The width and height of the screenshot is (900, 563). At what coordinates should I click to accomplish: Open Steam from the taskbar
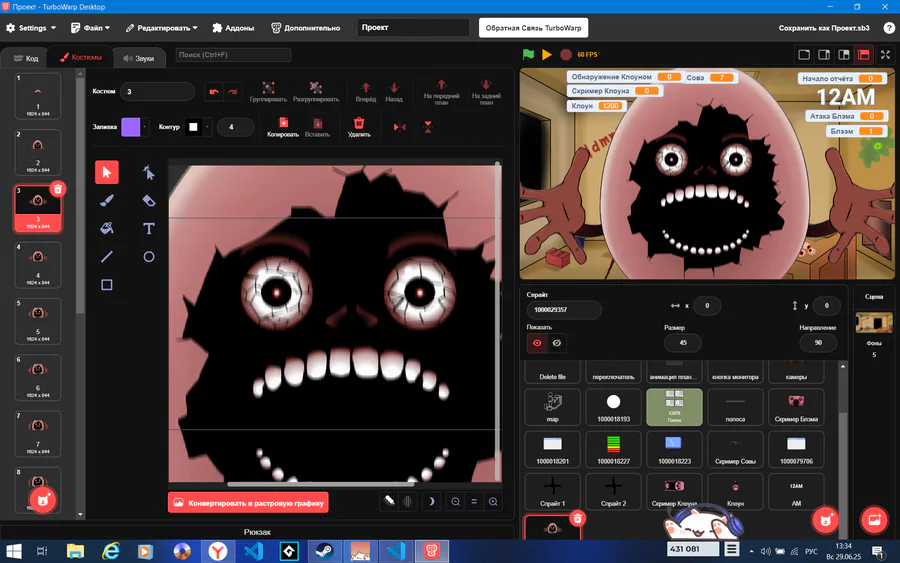(x=324, y=552)
